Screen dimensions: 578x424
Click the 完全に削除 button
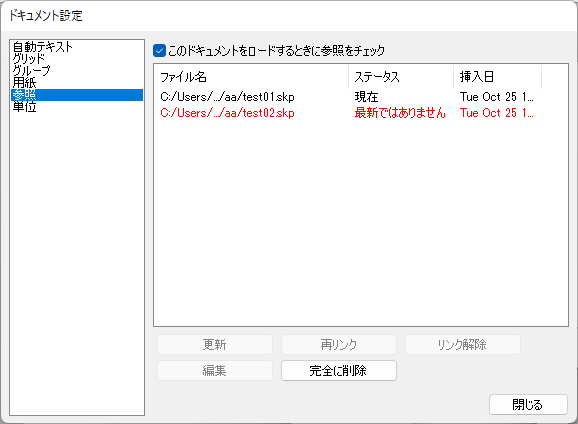point(339,371)
